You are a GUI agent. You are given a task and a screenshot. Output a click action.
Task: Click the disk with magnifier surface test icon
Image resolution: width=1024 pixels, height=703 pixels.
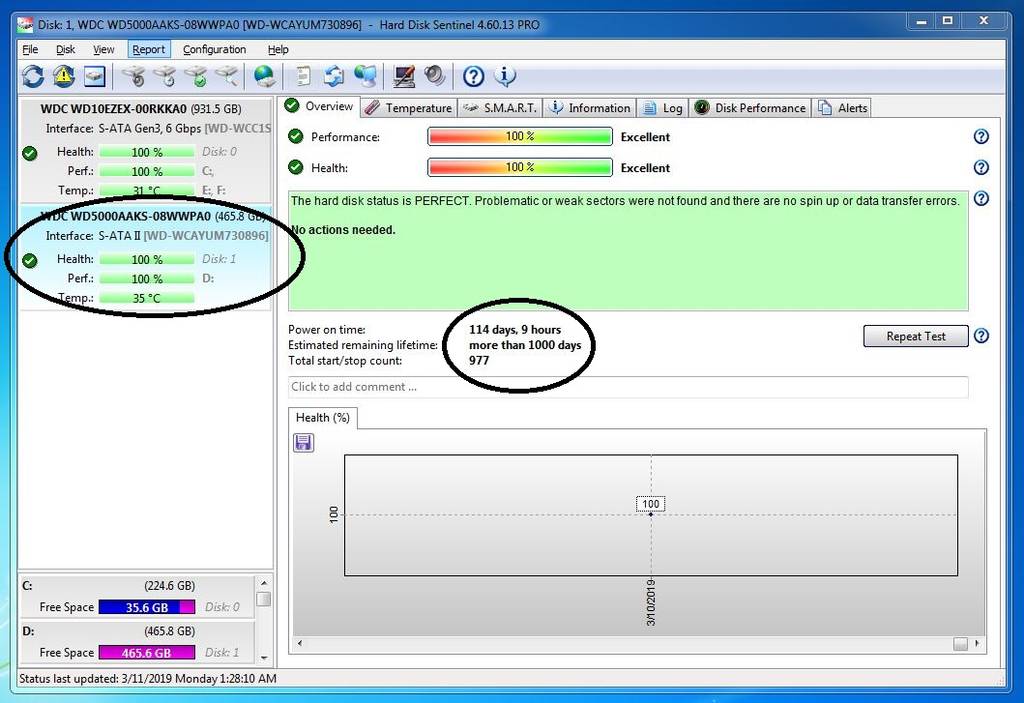[227, 76]
